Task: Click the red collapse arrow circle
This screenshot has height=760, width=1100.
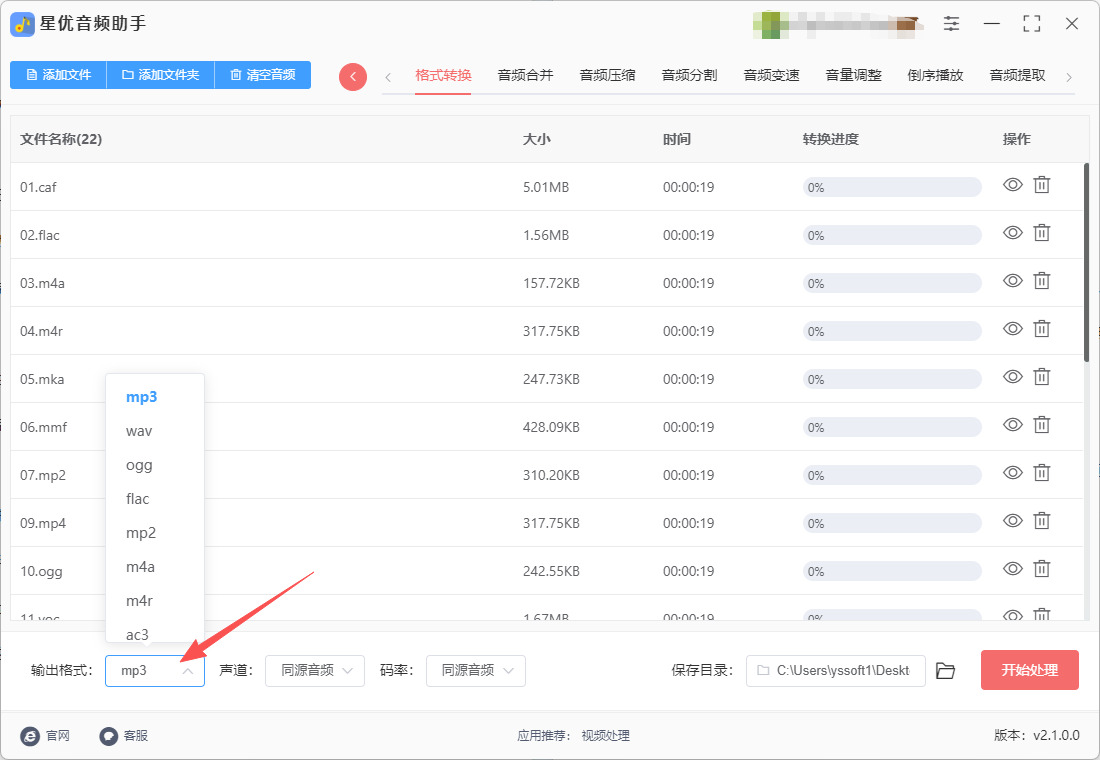Action: (353, 76)
